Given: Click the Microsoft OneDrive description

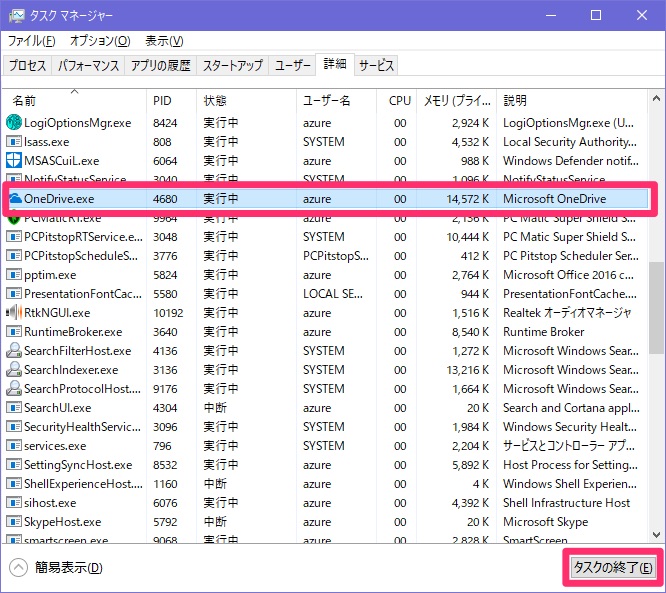Looking at the screenshot, I should coord(555,198).
